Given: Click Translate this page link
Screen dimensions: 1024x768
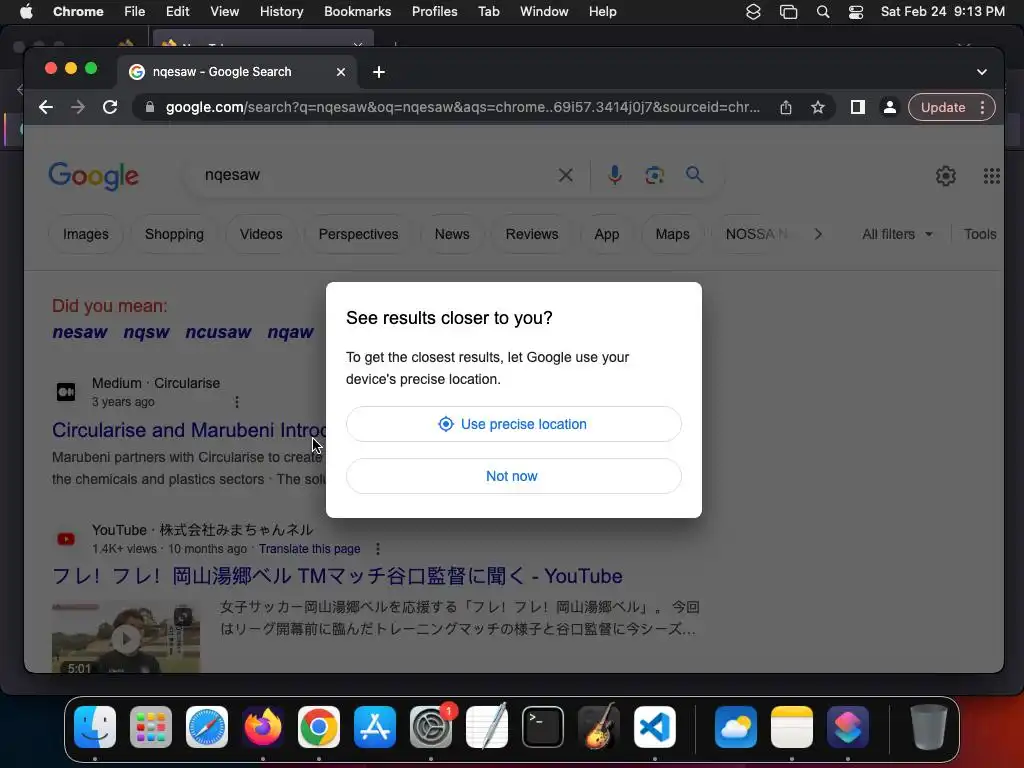Looking at the screenshot, I should (310, 549).
